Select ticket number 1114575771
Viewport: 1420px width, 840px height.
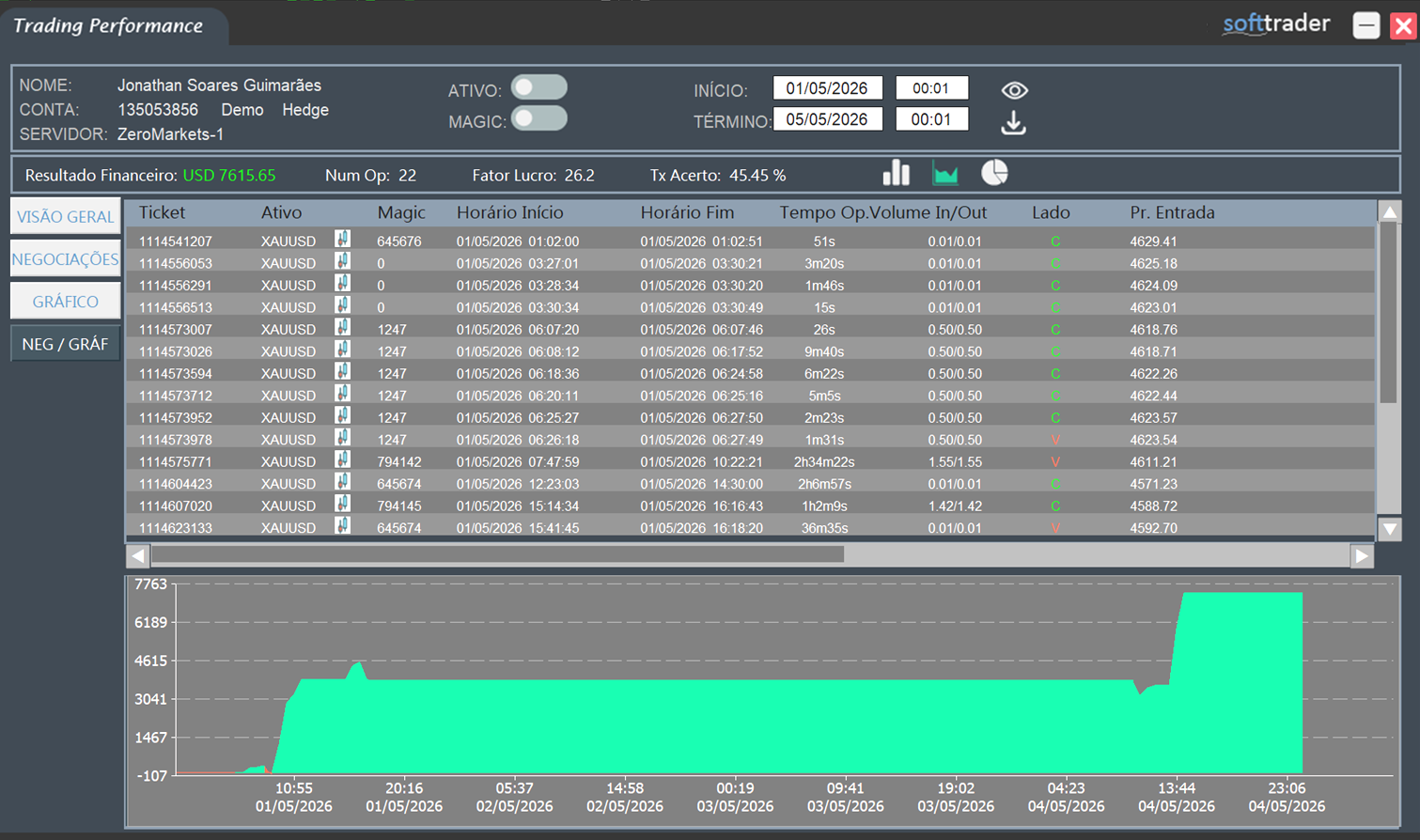176,462
